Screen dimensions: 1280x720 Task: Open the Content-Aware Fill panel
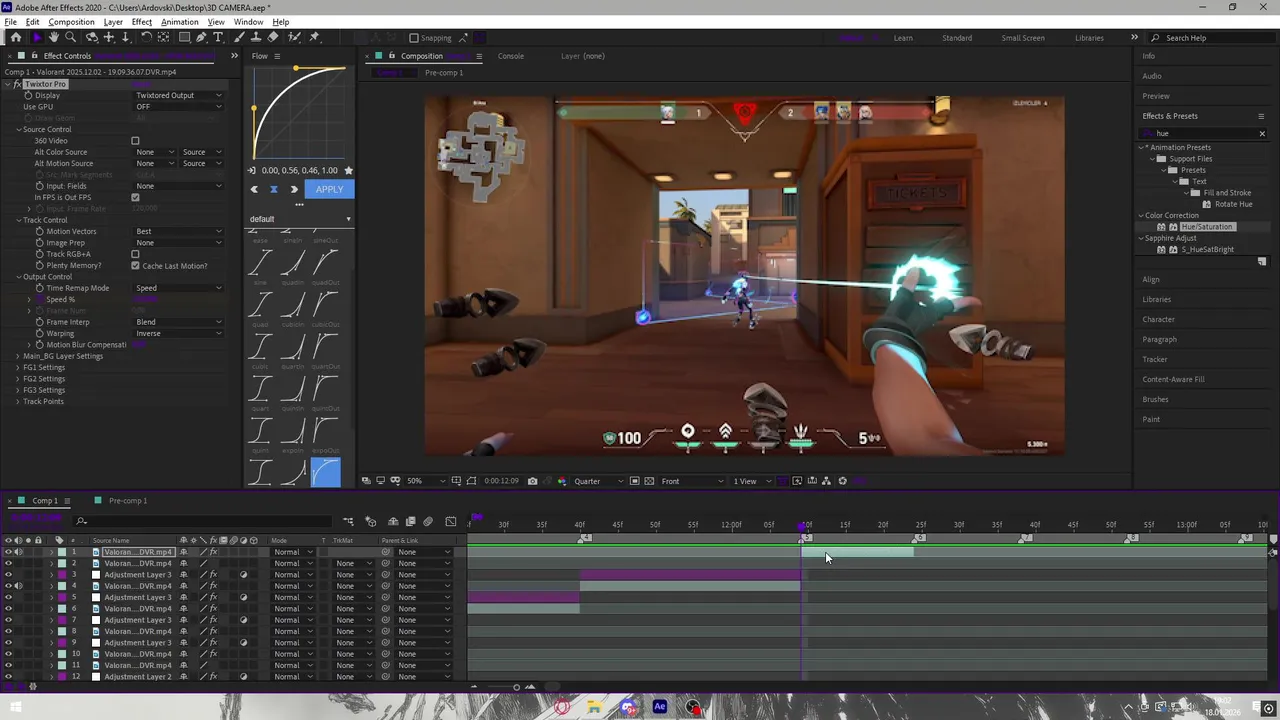coord(1173,379)
